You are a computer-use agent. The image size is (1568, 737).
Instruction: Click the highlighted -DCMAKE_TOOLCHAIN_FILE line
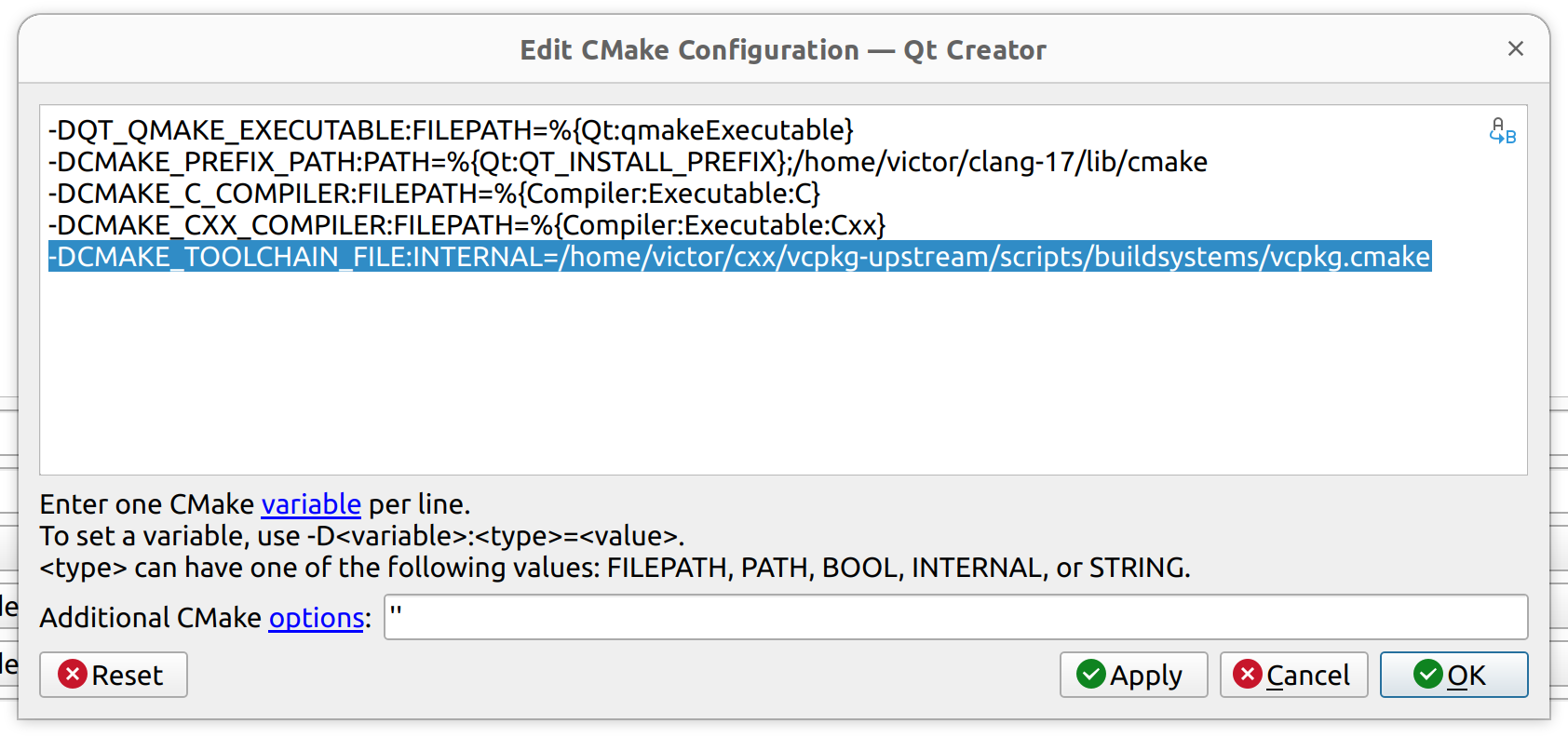[739, 257]
